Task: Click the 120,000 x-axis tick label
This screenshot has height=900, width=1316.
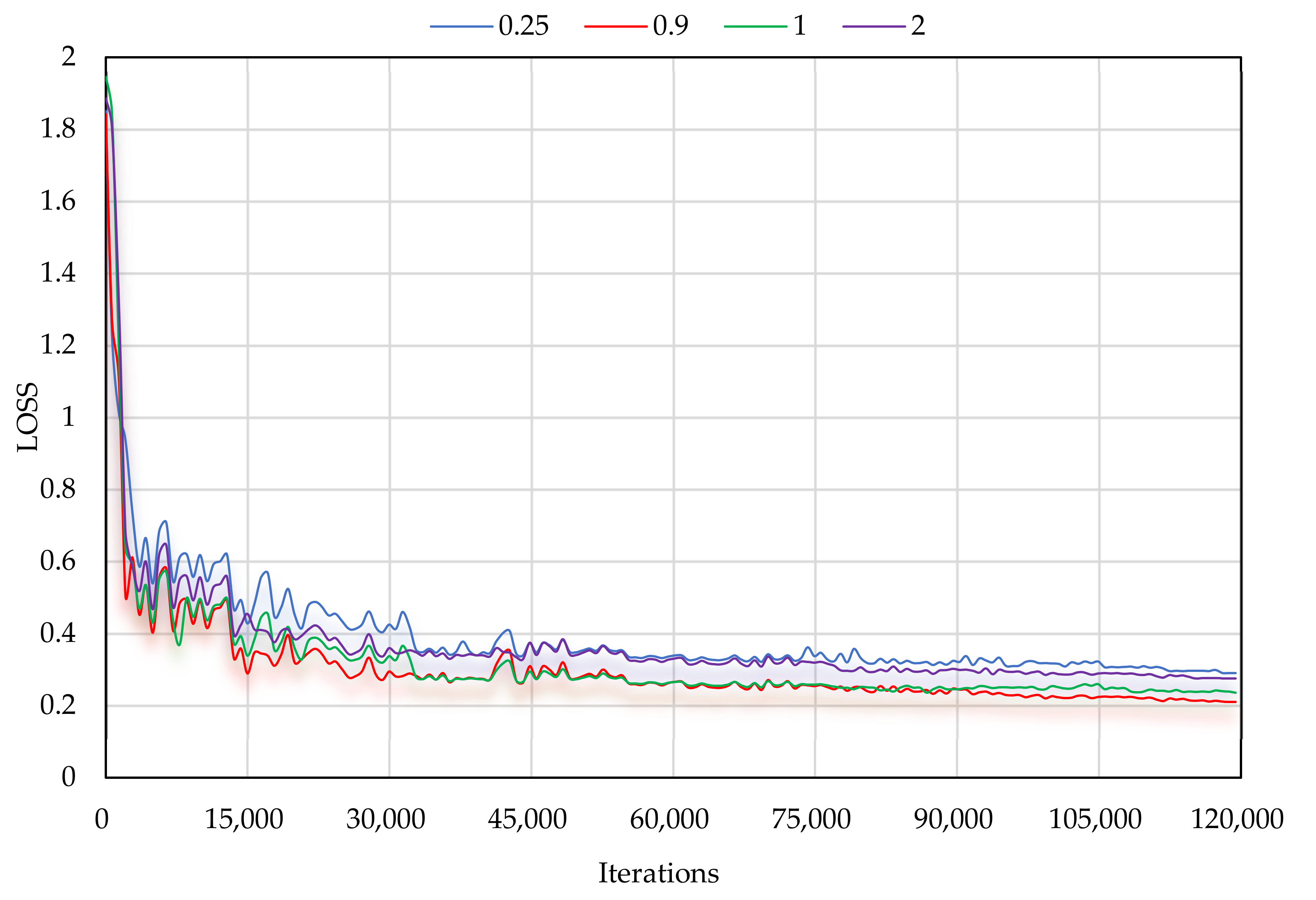Action: pos(1237,819)
